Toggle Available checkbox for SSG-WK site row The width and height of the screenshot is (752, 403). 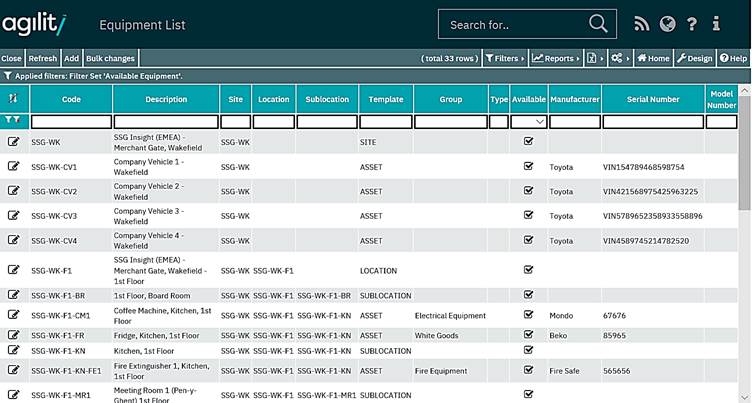click(528, 142)
